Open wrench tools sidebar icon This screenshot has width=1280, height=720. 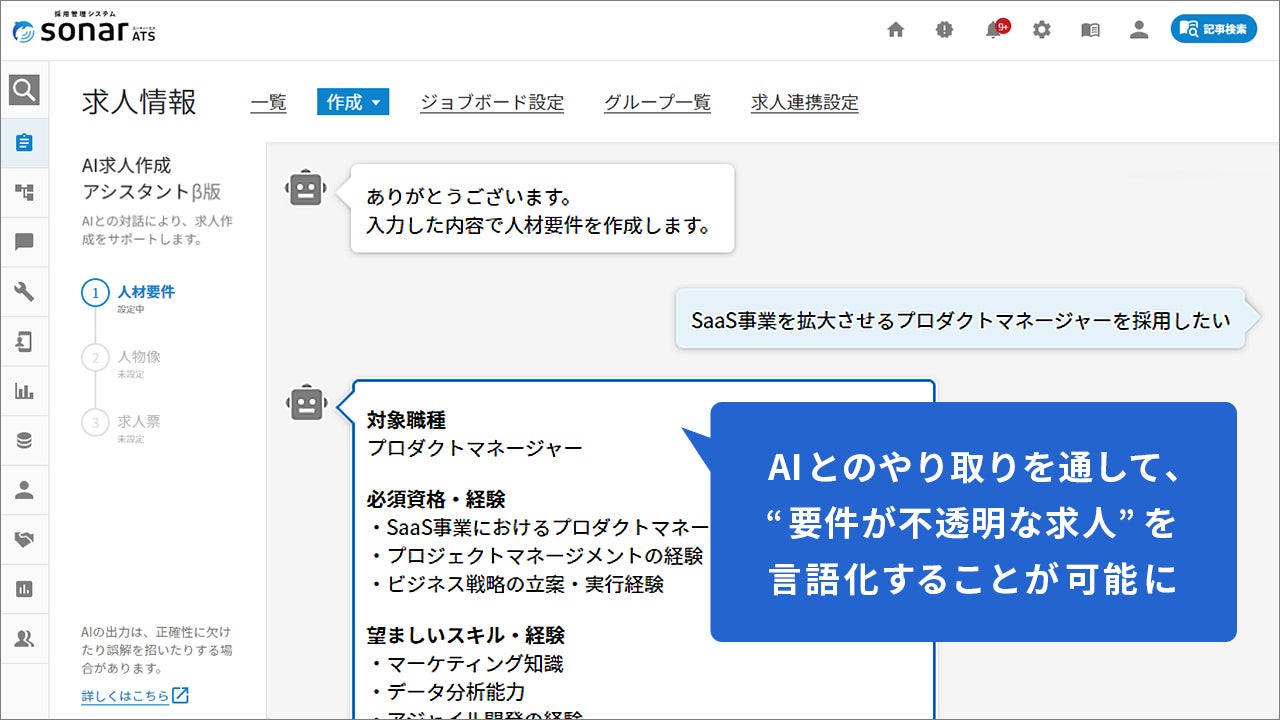click(24, 292)
